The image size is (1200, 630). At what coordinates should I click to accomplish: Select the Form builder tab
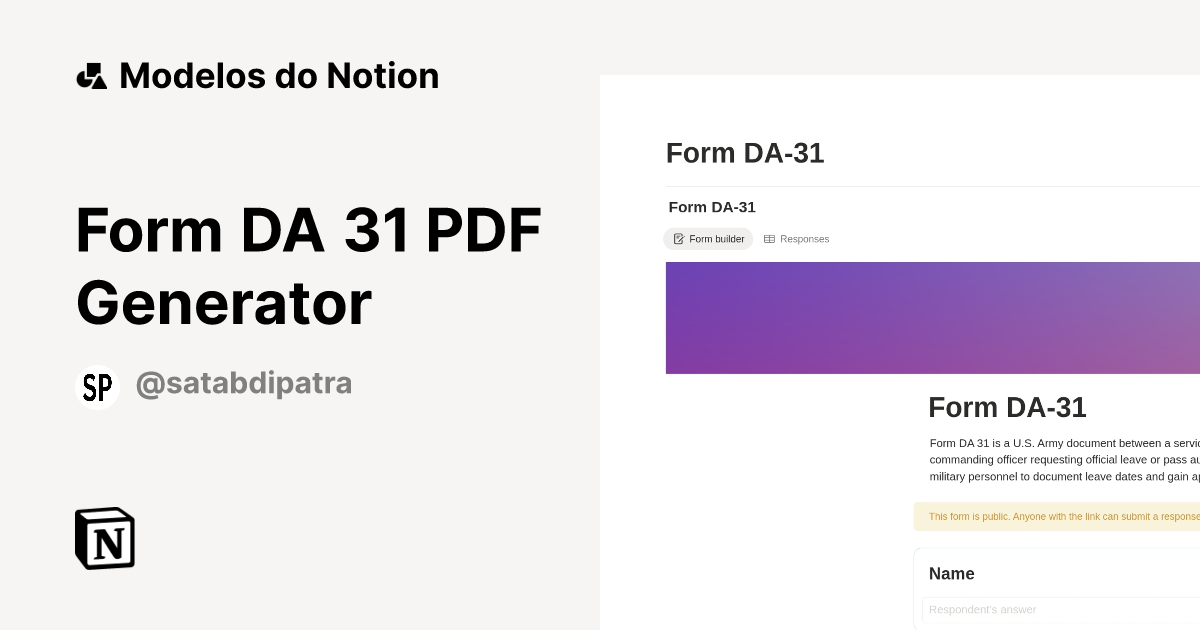[709, 239]
